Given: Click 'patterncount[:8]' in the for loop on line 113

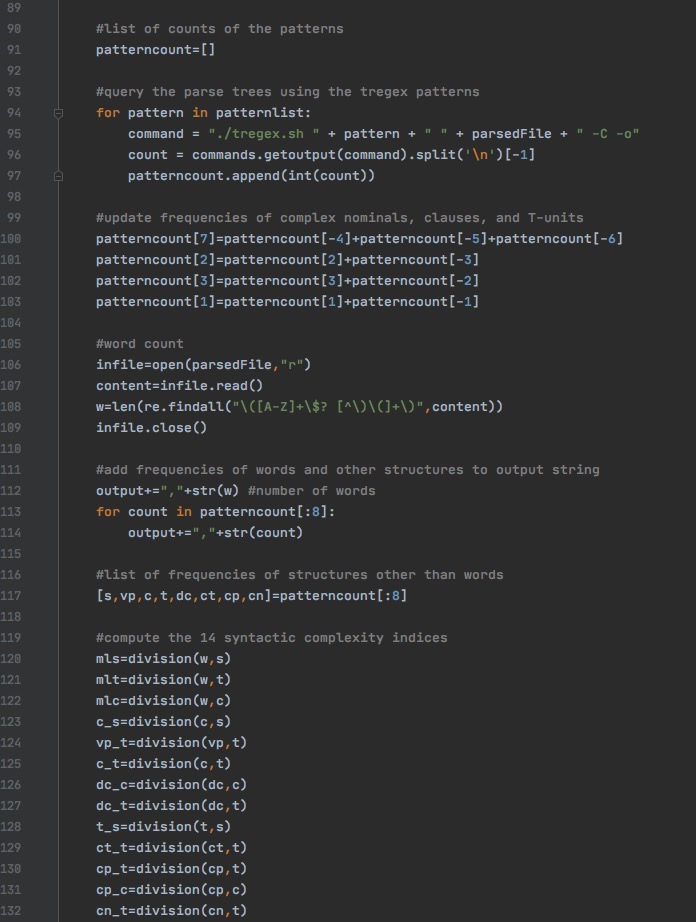Looking at the screenshot, I should pos(263,512).
